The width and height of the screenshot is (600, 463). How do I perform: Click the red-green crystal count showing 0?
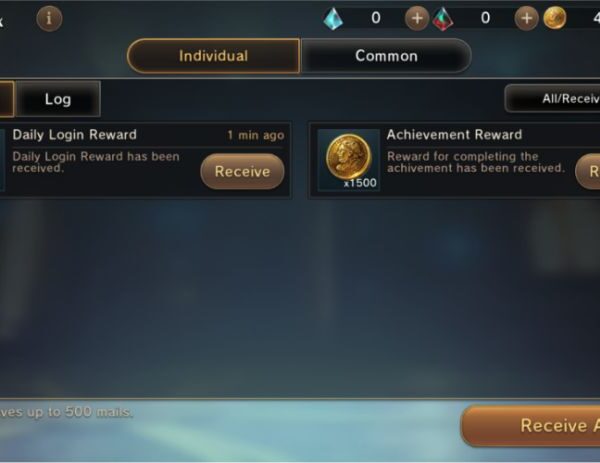pyautogui.click(x=485, y=18)
